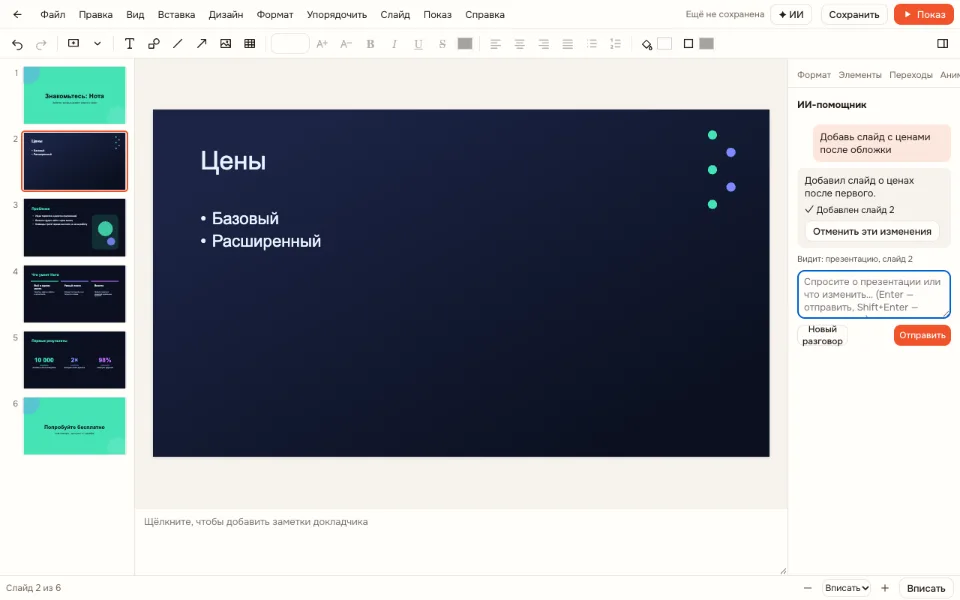
Task: Open the fill color swatch beside the bucket
Action: (x=664, y=43)
